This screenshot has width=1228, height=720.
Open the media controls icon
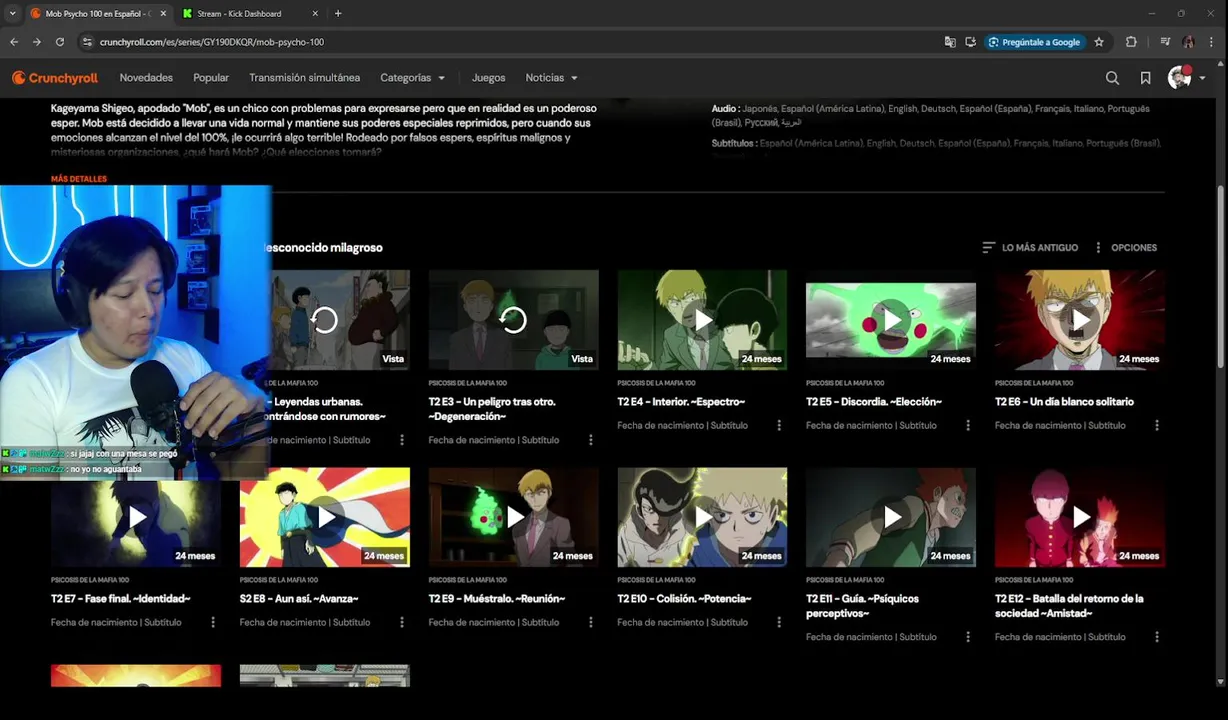point(1165,42)
